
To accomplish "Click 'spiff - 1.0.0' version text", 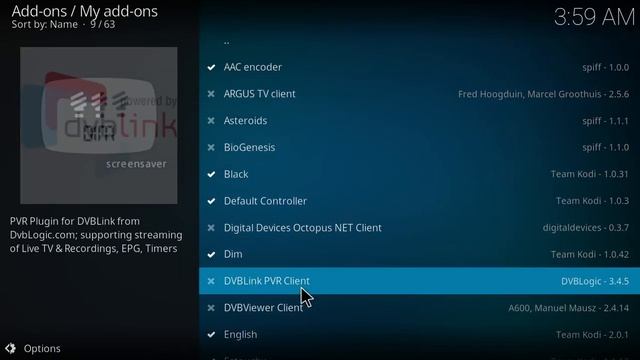I will click(x=605, y=67).
